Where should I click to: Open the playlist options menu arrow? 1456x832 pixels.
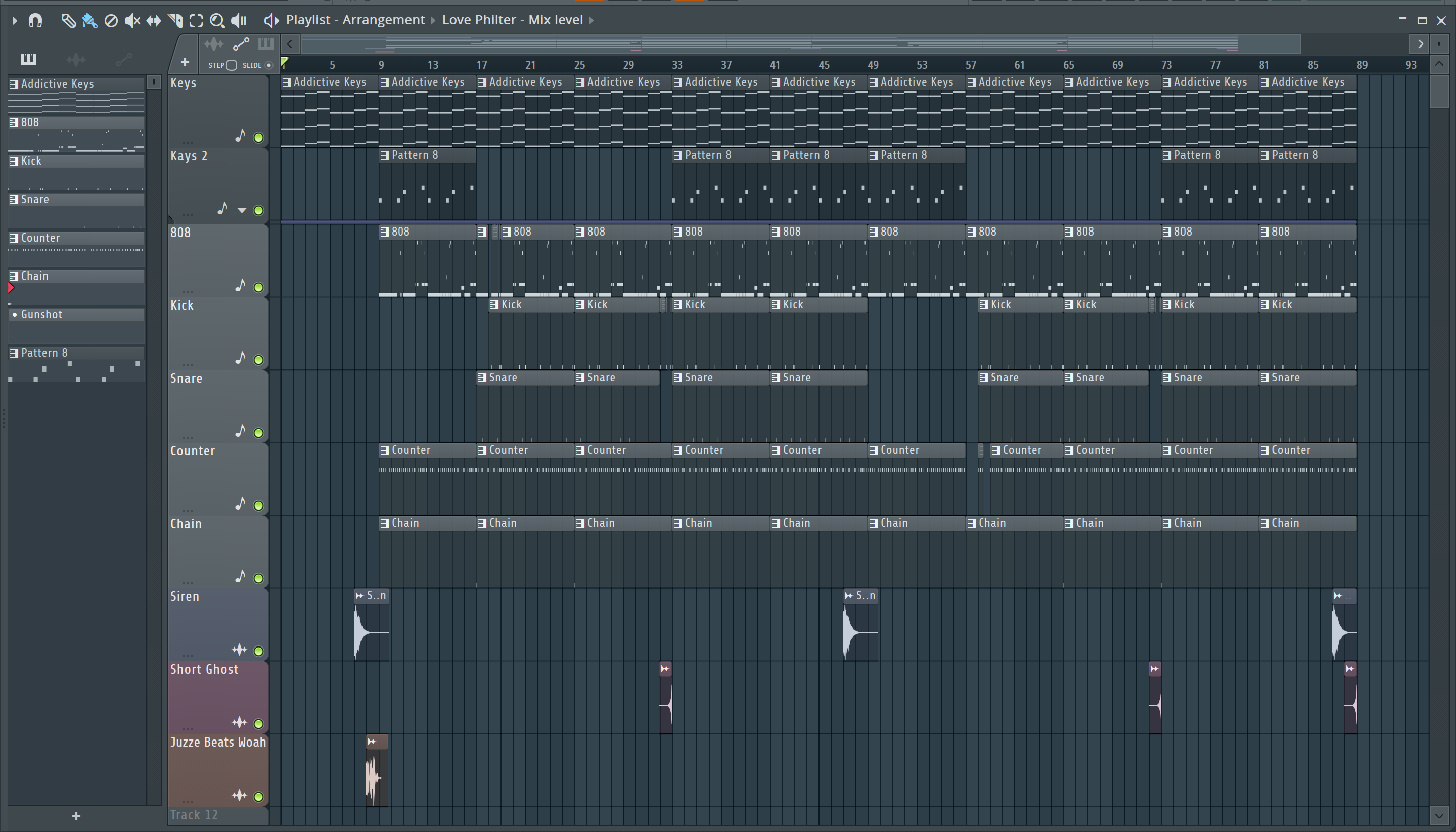14,21
